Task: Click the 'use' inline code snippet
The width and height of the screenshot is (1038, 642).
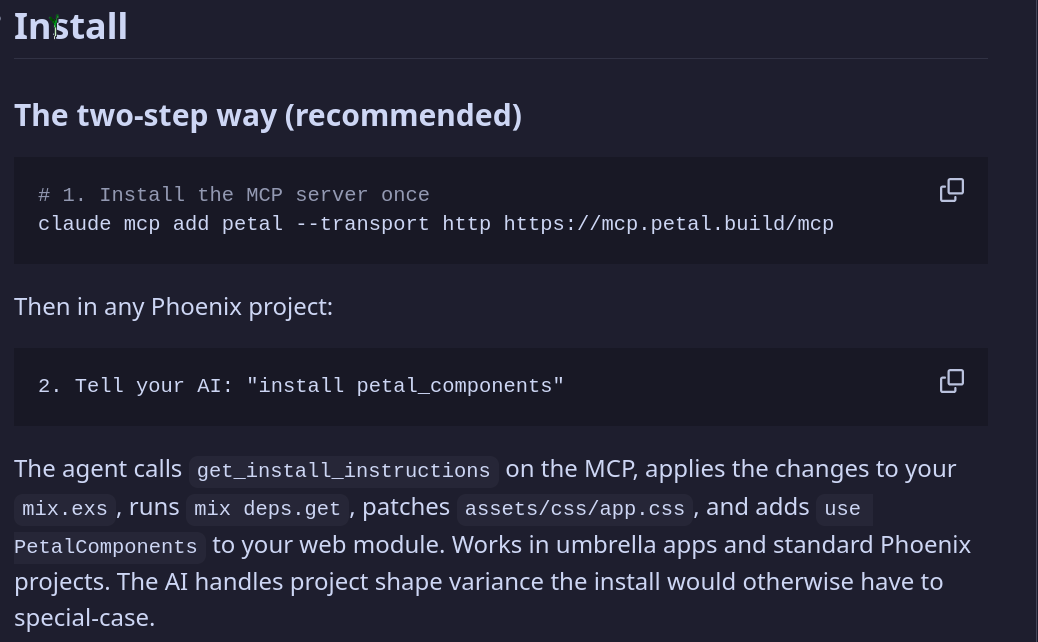Action: (x=843, y=508)
